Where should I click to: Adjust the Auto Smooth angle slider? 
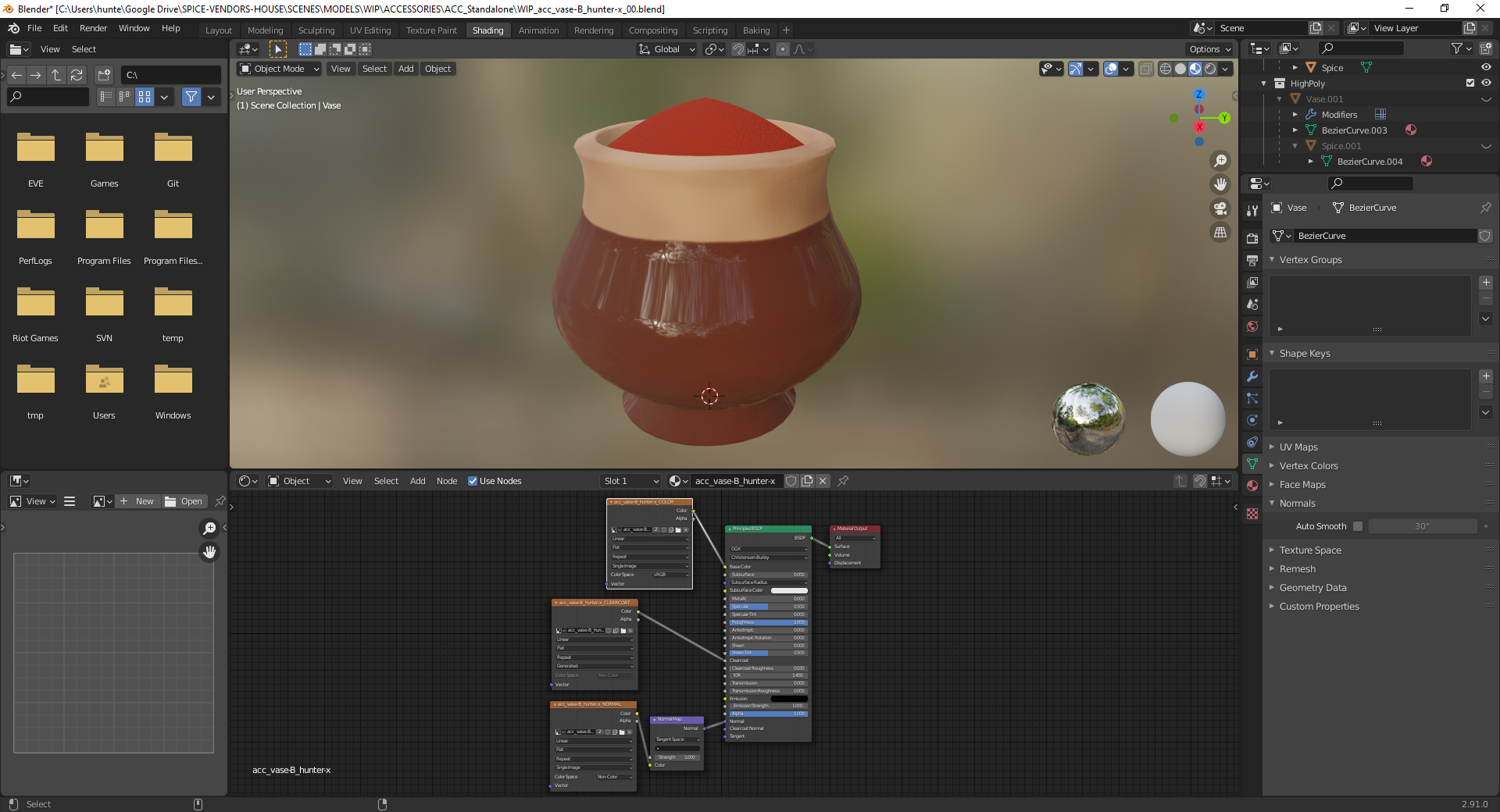(1422, 526)
